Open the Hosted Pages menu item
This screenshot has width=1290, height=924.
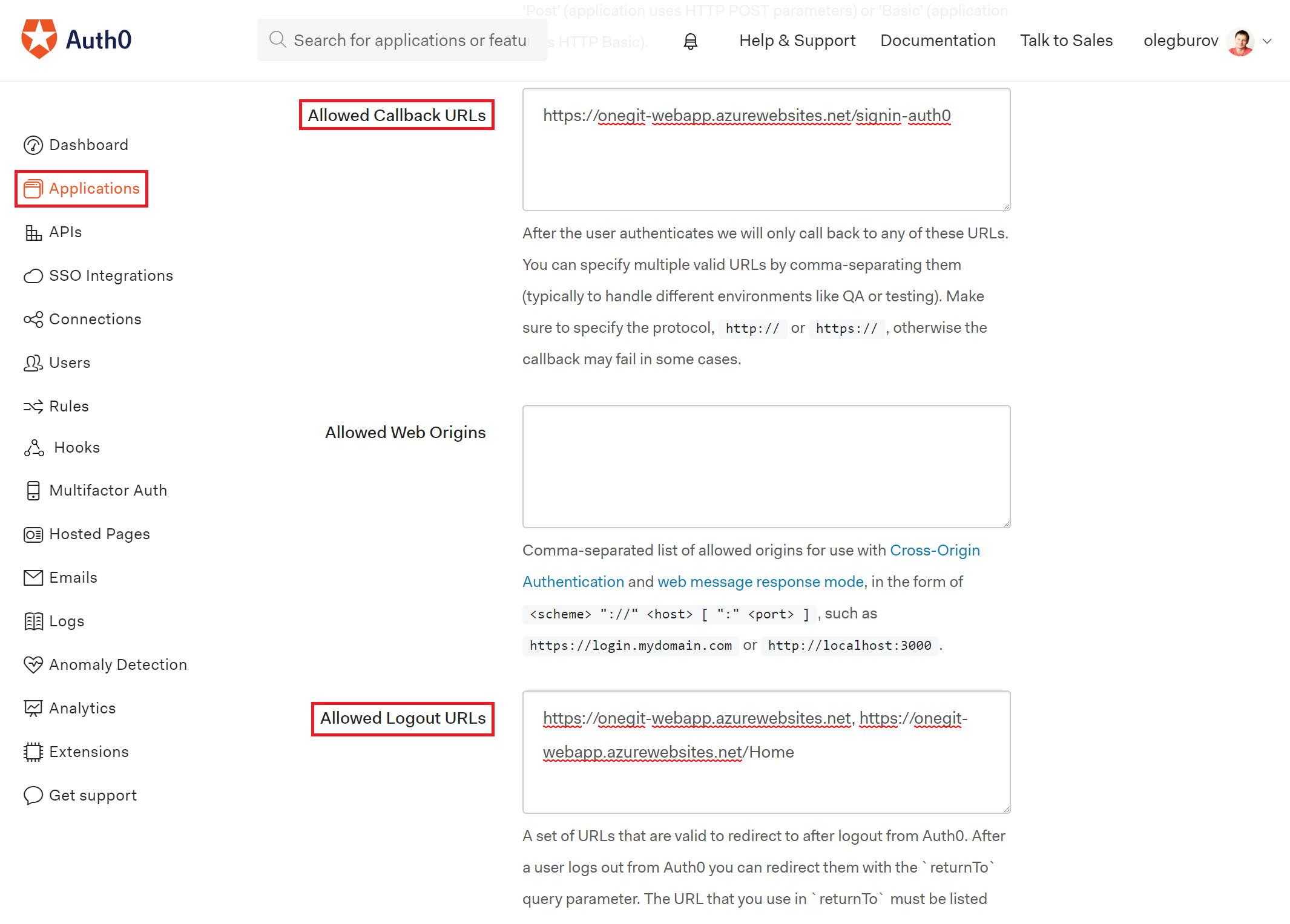point(99,534)
